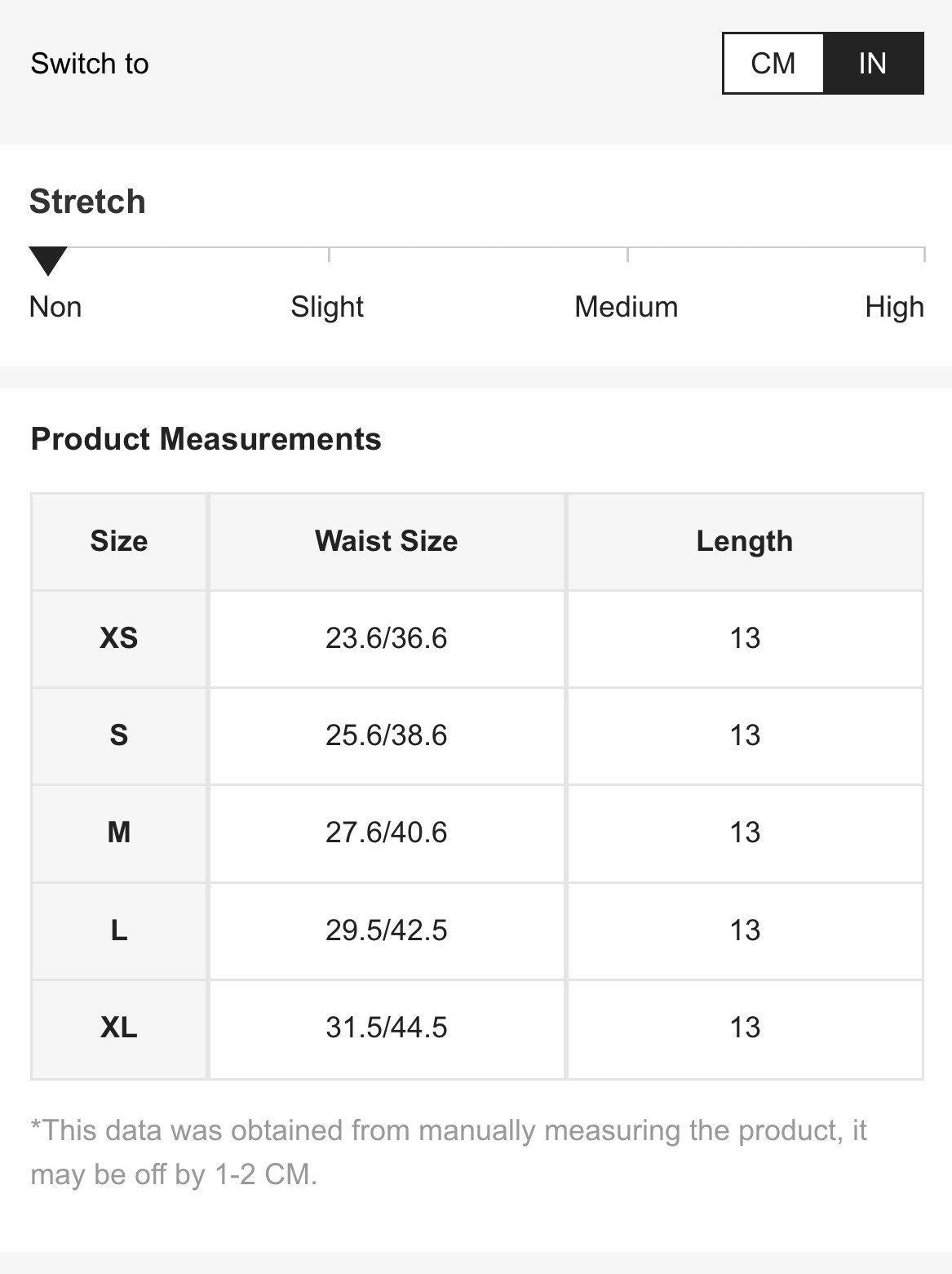The height and width of the screenshot is (1274, 952).
Task: Click the High stretch label
Action: click(x=894, y=307)
